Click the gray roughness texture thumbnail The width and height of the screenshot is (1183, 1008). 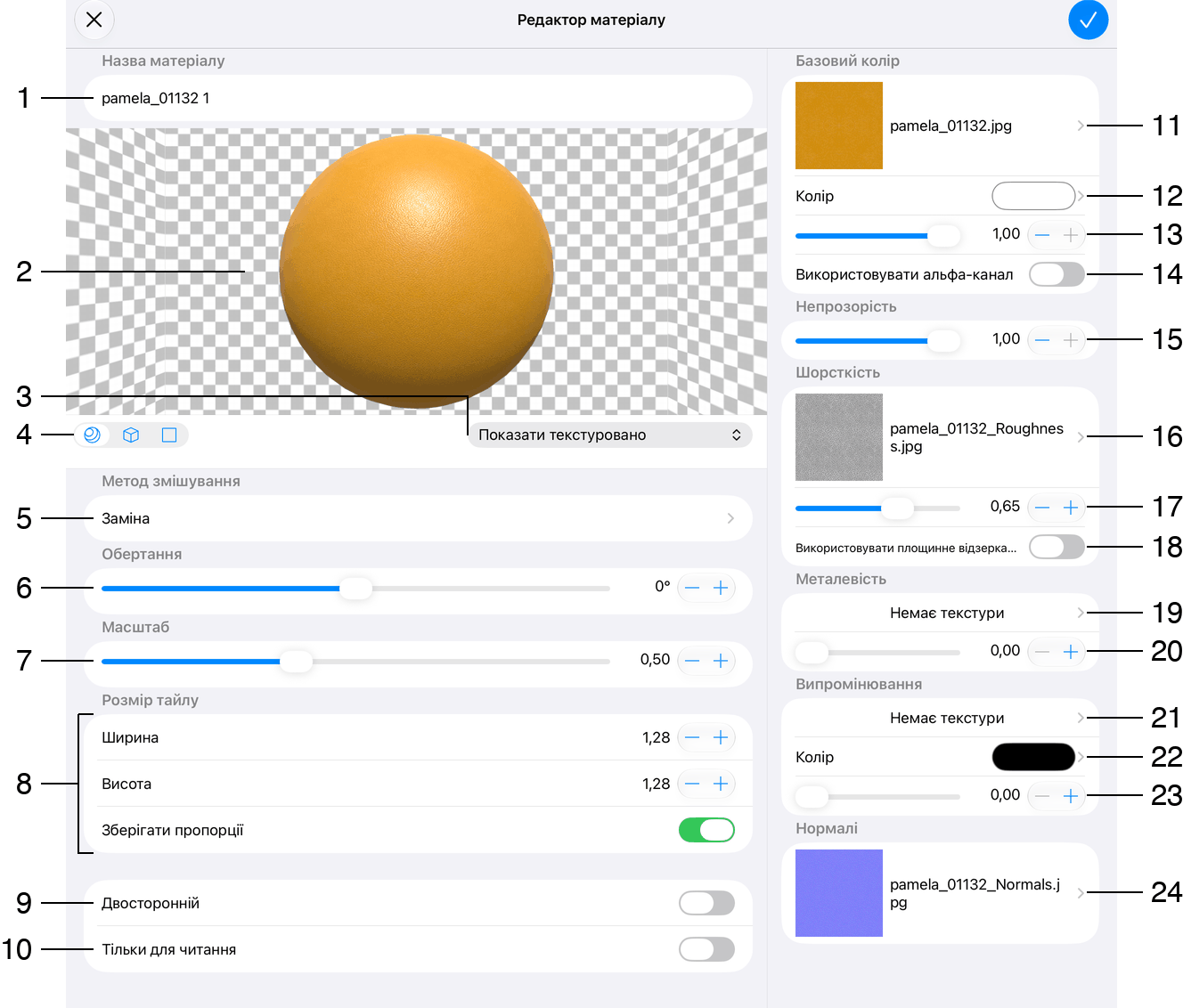pos(839,437)
